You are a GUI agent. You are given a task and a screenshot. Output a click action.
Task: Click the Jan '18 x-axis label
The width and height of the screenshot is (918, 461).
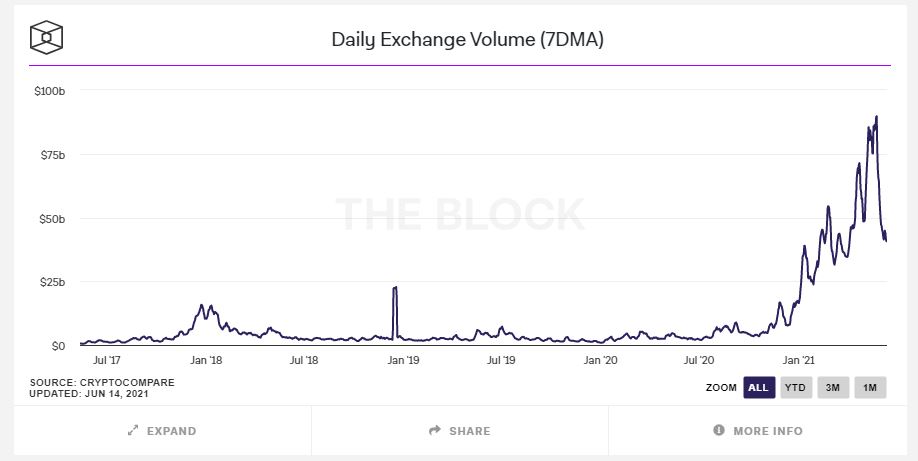[x=205, y=360]
